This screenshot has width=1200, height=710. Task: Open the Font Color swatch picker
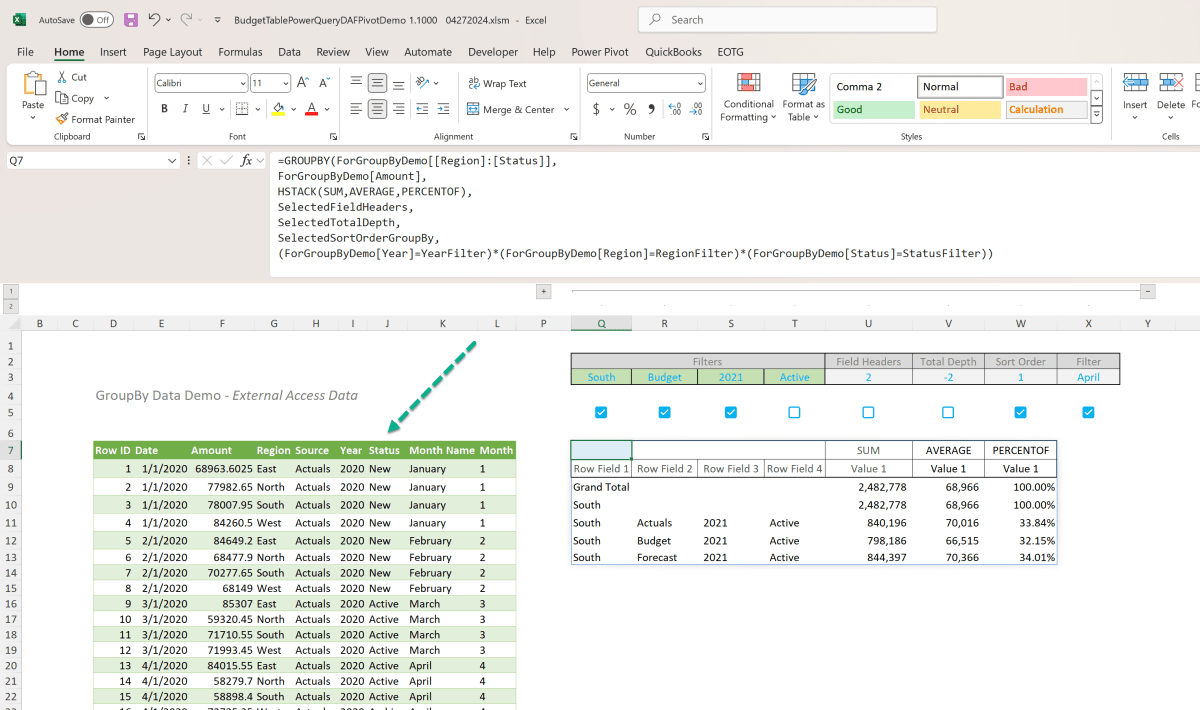(326, 109)
